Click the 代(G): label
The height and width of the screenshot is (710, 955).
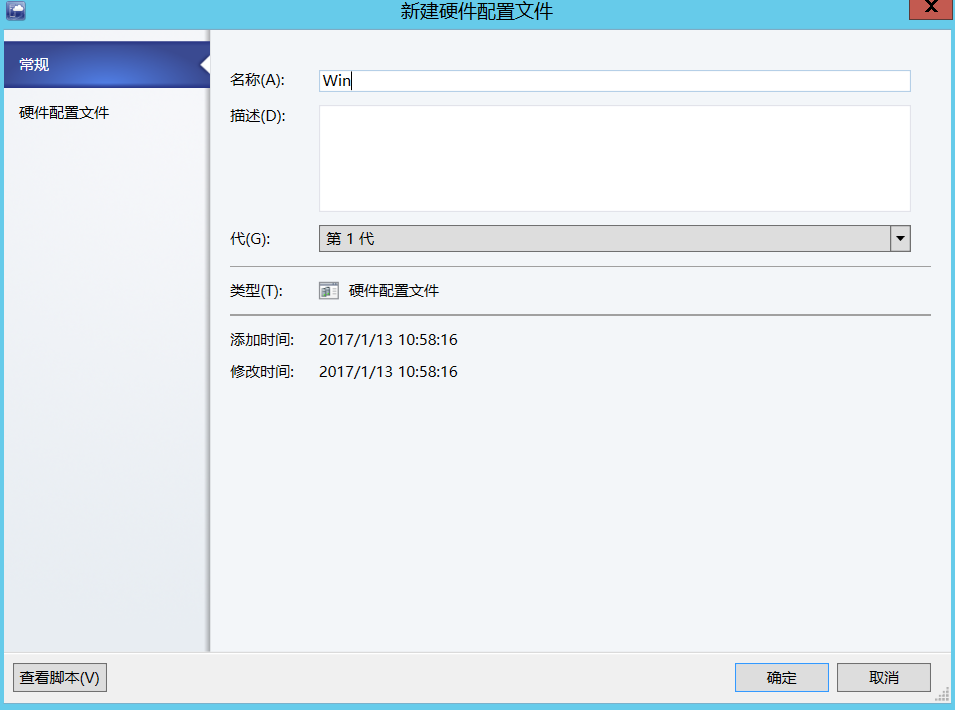pos(250,239)
